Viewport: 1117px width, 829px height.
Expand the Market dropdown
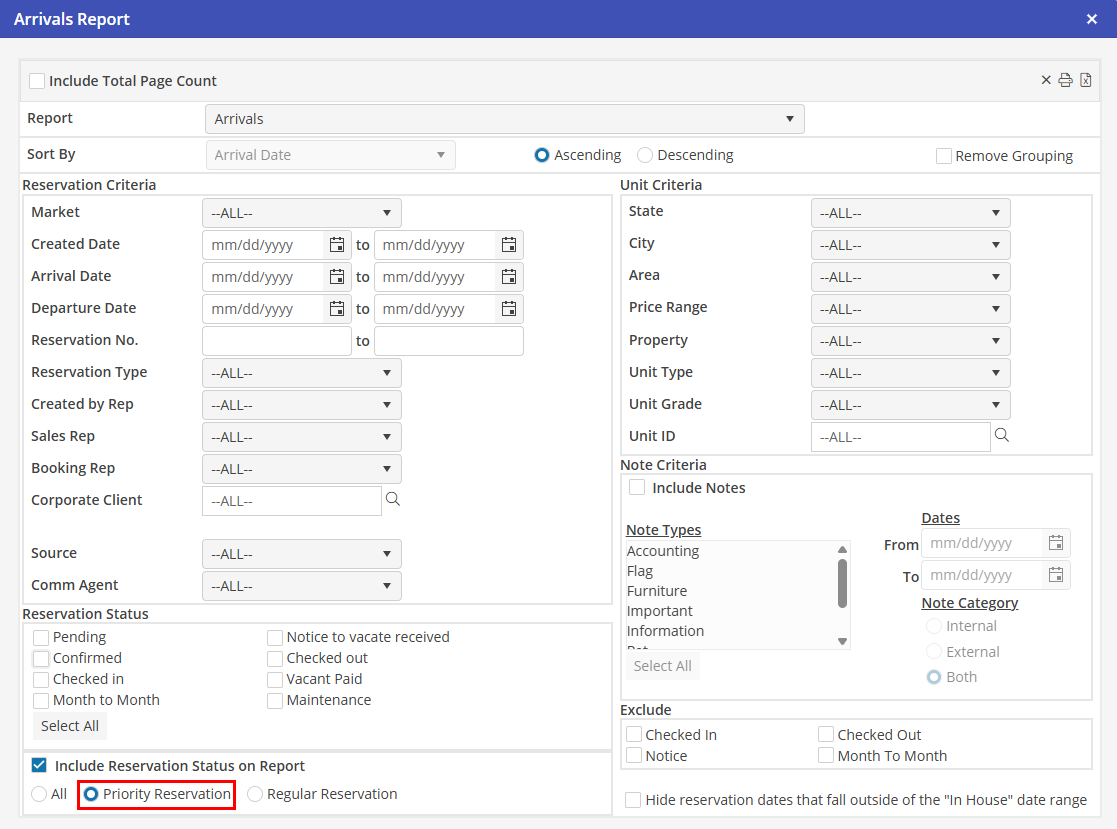click(x=301, y=213)
